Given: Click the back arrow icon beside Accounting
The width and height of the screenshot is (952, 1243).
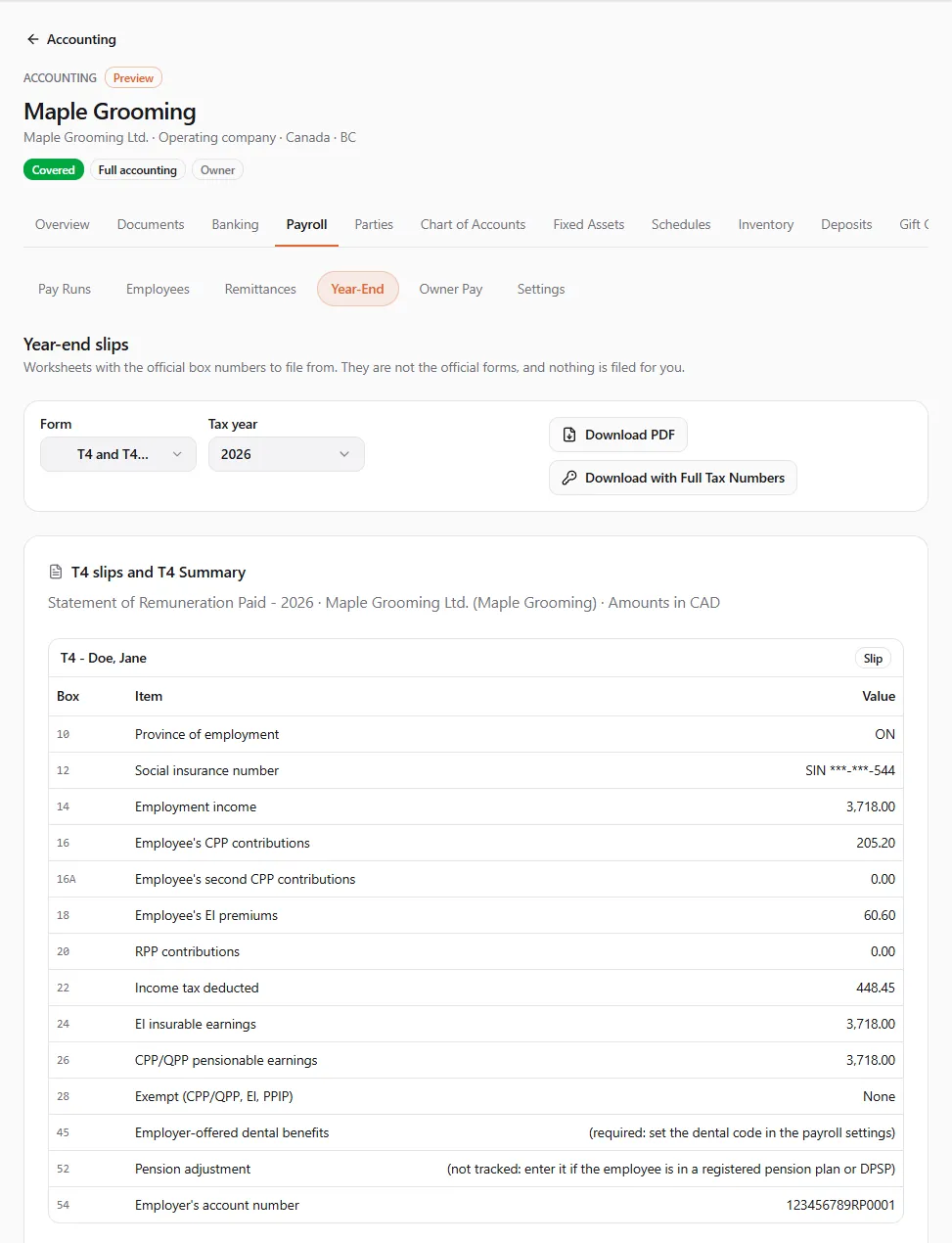Looking at the screenshot, I should 33,39.
